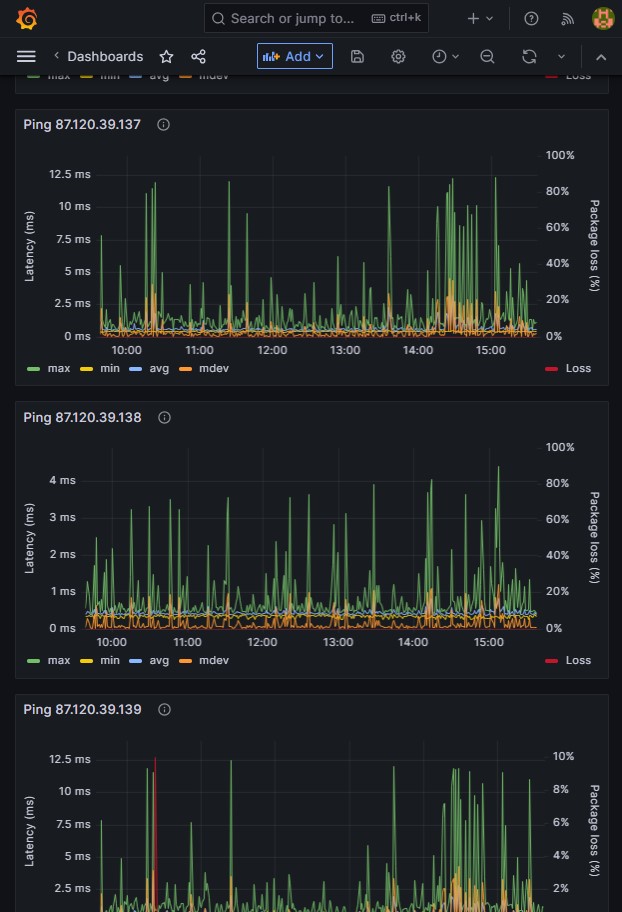Image resolution: width=622 pixels, height=912 pixels.
Task: Open the Grafana home logo
Action: (27, 19)
